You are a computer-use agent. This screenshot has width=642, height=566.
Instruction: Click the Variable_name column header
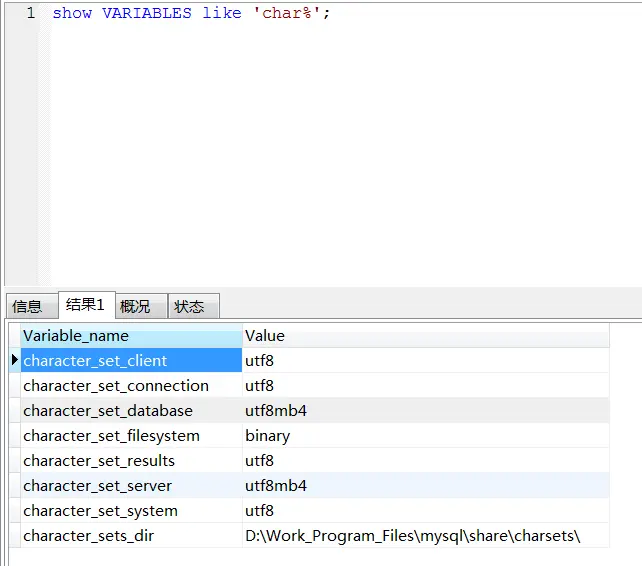[x=131, y=336]
